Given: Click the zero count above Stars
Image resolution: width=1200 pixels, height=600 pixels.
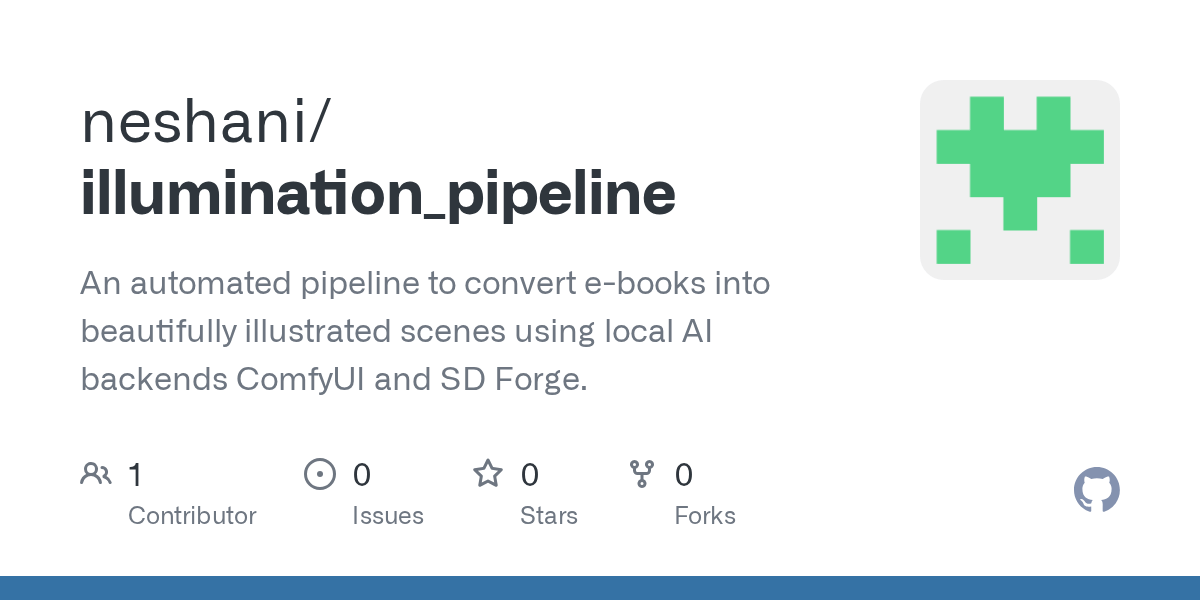Looking at the screenshot, I should tap(530, 474).
